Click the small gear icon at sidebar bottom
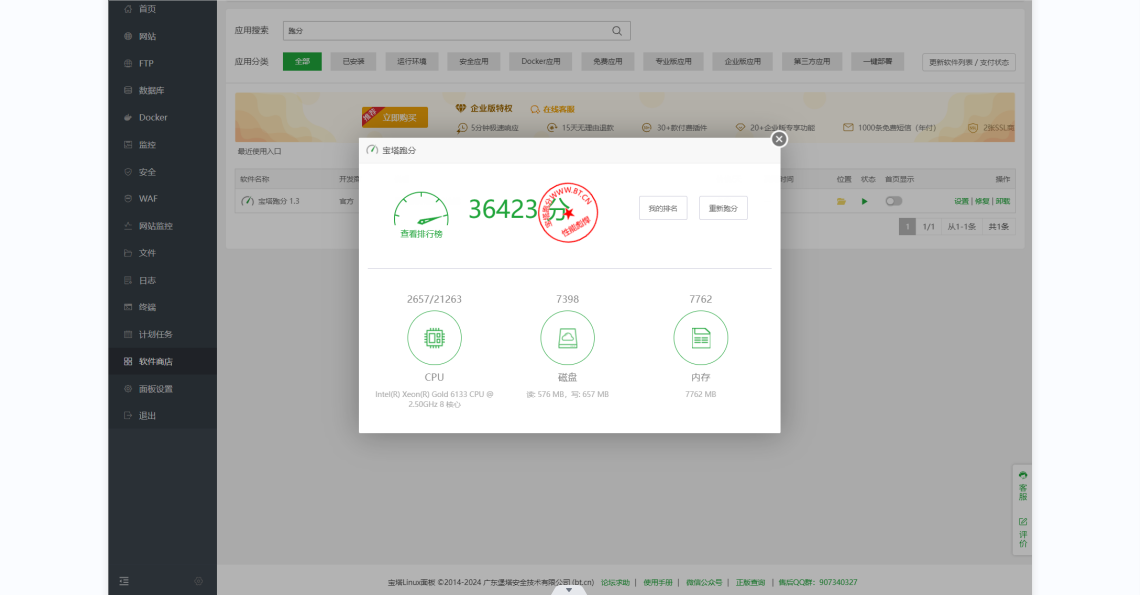This screenshot has width=1140, height=595. 198,581
